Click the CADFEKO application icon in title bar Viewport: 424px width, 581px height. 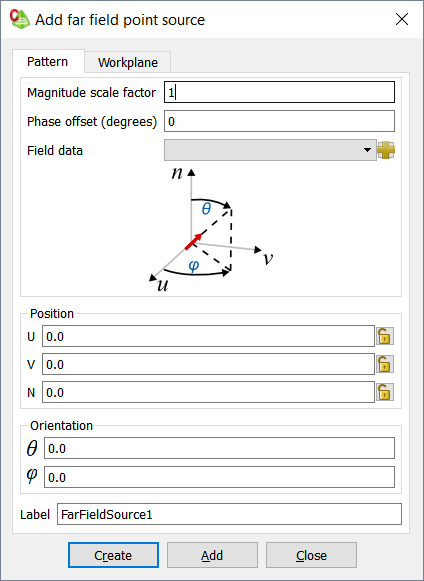coord(19,19)
